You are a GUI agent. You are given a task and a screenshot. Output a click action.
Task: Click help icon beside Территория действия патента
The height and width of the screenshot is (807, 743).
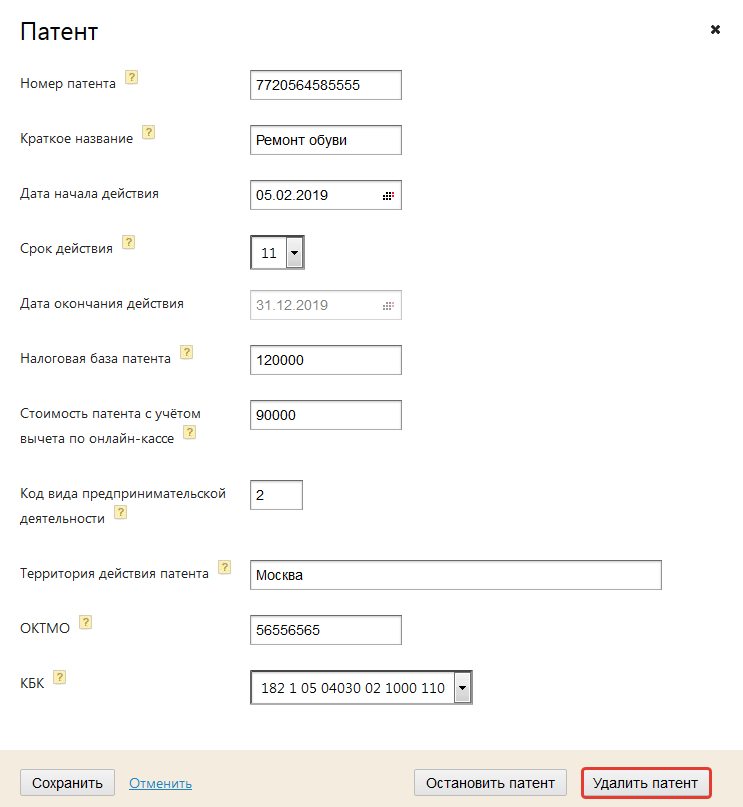tap(224, 568)
